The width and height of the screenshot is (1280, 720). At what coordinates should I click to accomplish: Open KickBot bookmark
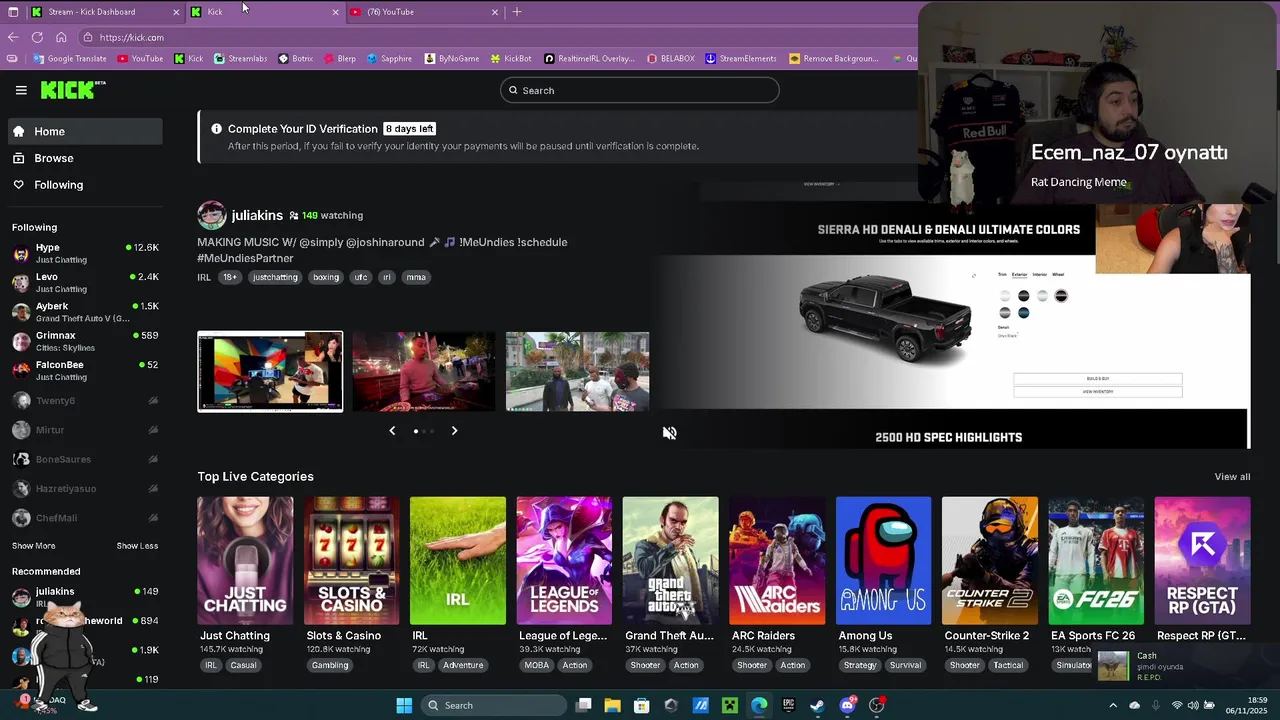coord(511,59)
